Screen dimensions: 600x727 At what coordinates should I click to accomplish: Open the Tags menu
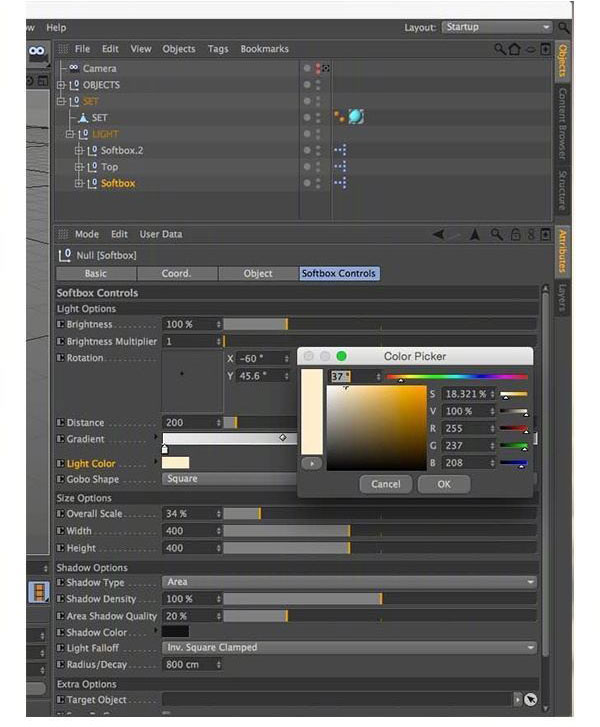[218, 49]
